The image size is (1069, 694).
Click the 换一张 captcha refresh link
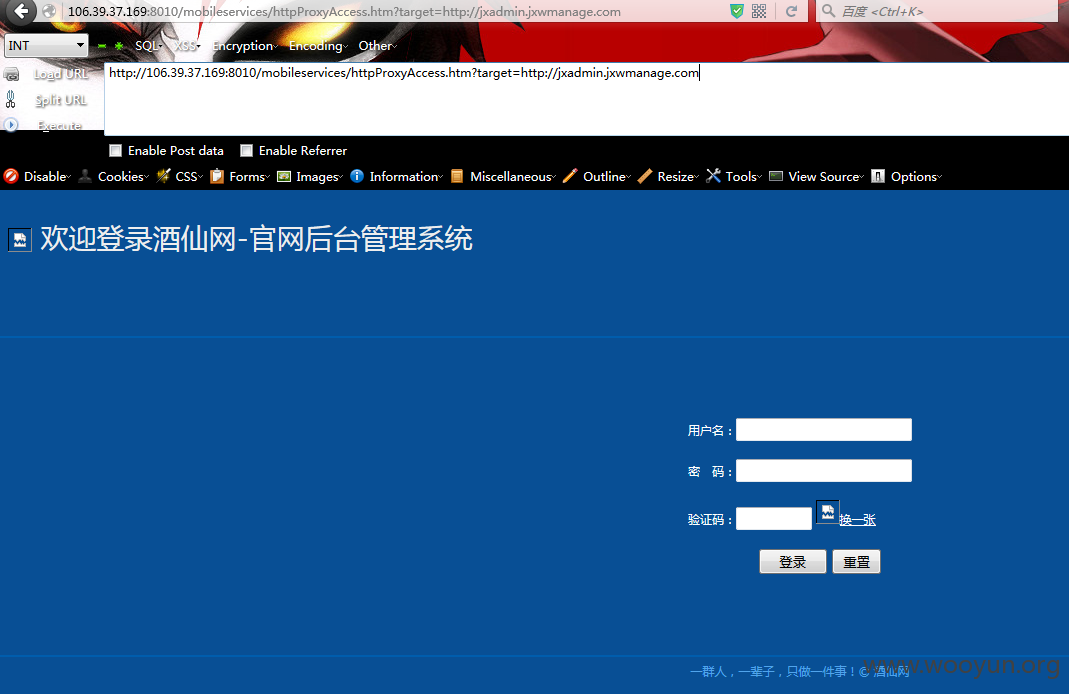click(x=858, y=520)
